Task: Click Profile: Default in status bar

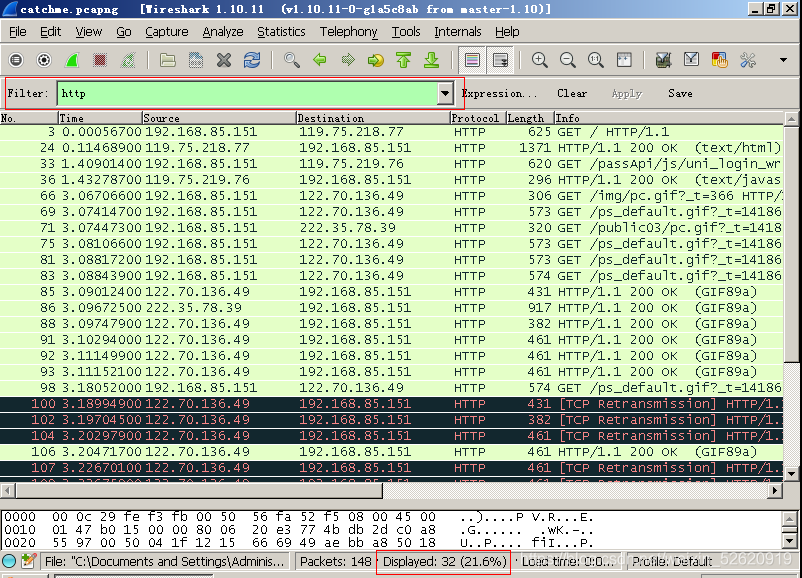Action: click(x=672, y=562)
